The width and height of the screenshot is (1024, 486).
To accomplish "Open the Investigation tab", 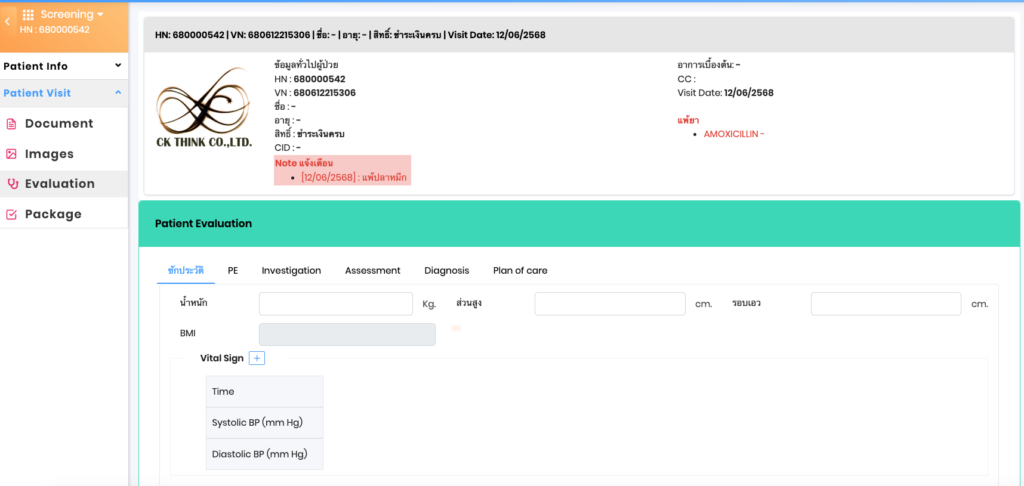I will [x=291, y=270].
